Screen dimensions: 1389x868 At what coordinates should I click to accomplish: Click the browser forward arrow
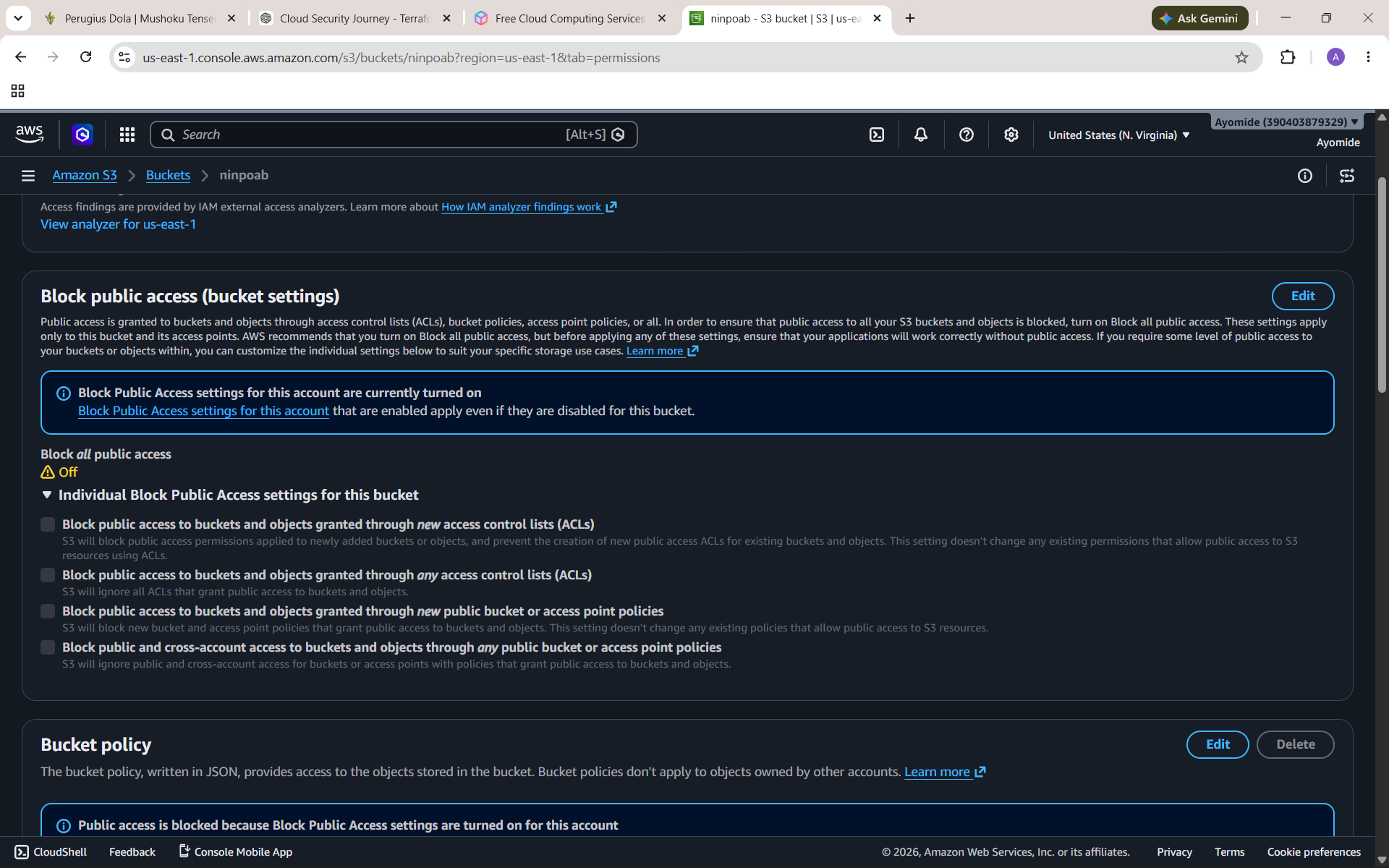point(53,57)
